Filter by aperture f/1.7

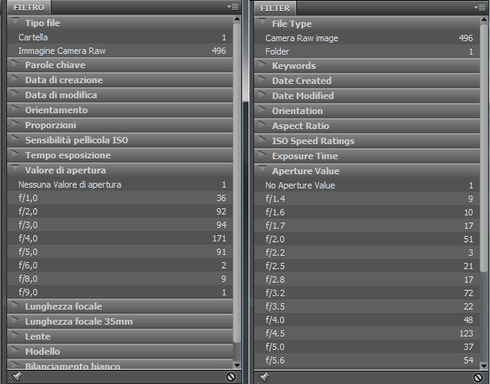367,226
